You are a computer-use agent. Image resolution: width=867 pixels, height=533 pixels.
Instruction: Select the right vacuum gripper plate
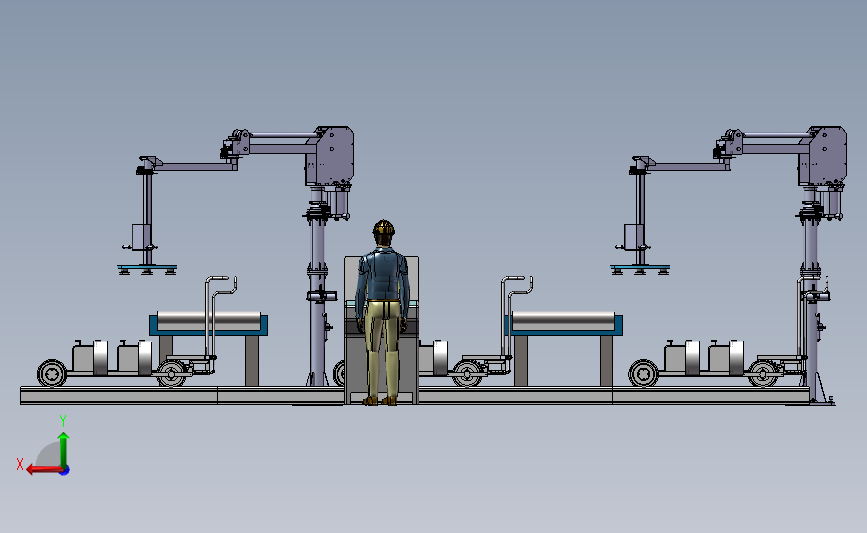(640, 269)
